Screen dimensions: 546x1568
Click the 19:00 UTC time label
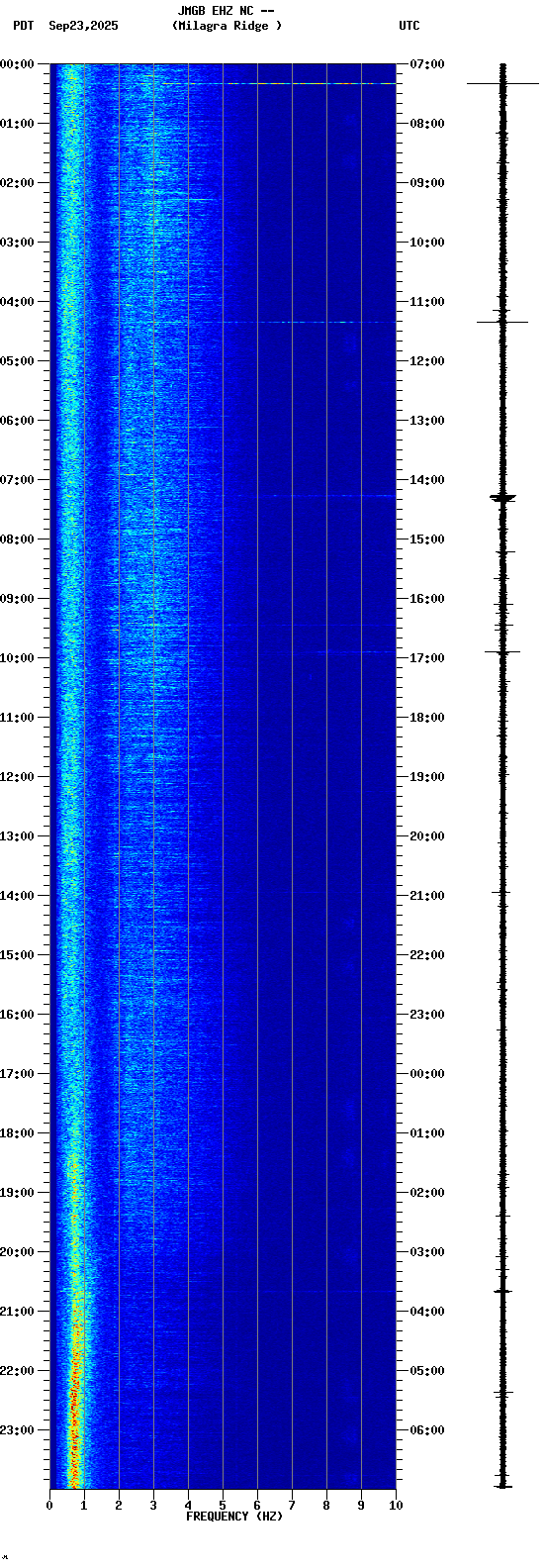click(x=427, y=777)
